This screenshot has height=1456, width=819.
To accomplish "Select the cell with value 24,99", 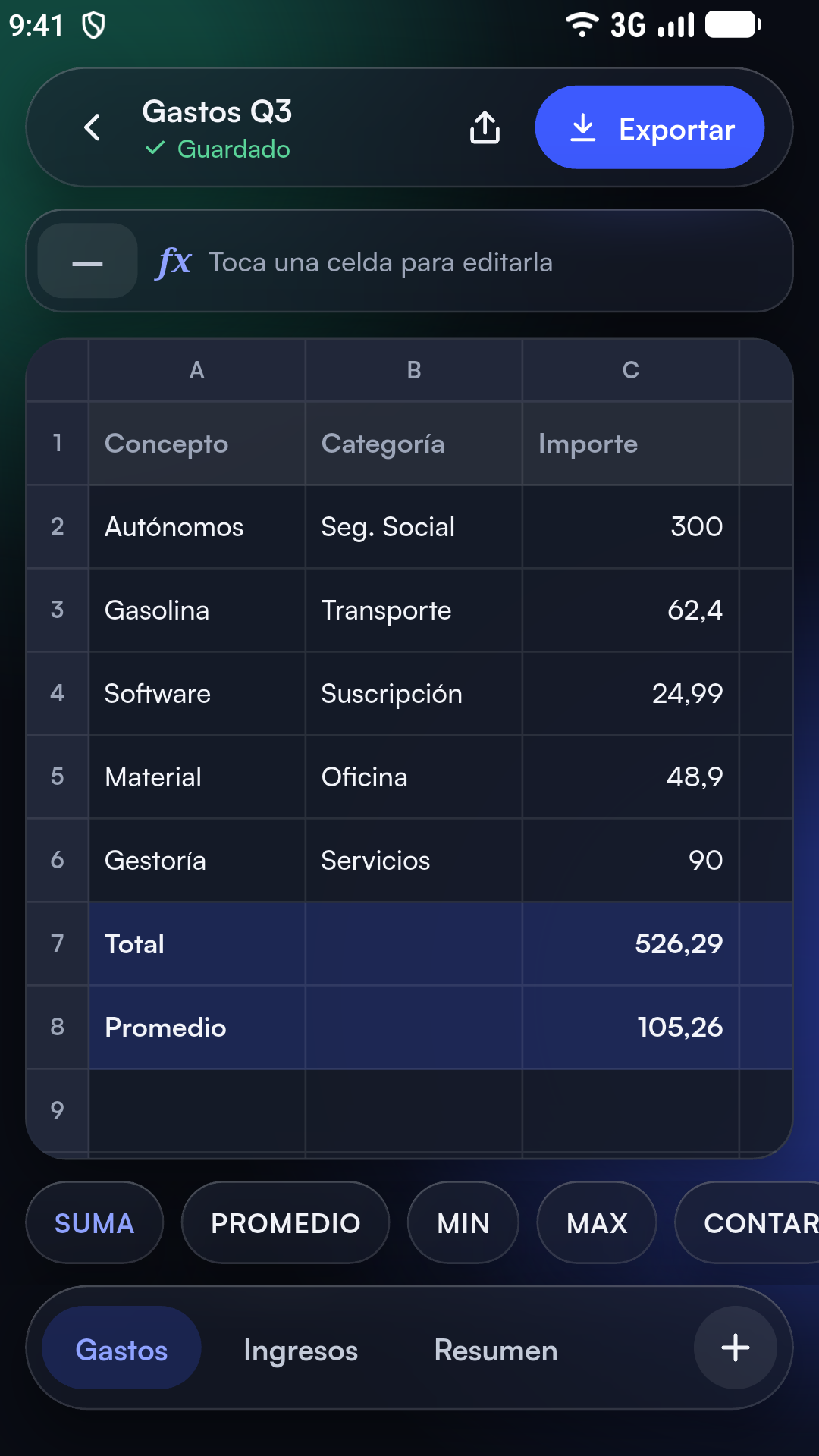I will click(631, 693).
